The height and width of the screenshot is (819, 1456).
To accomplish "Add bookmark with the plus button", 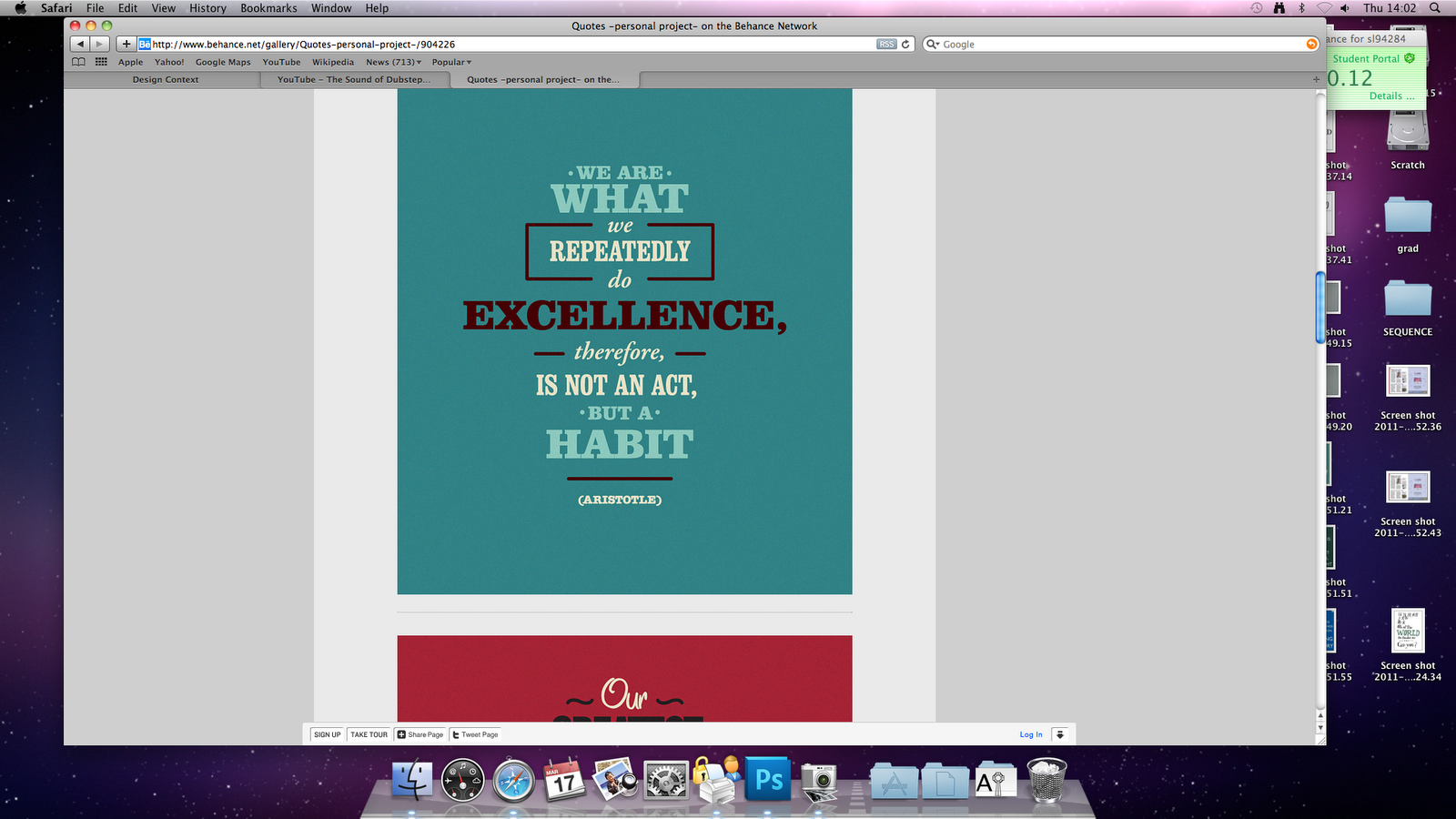I will (x=126, y=44).
